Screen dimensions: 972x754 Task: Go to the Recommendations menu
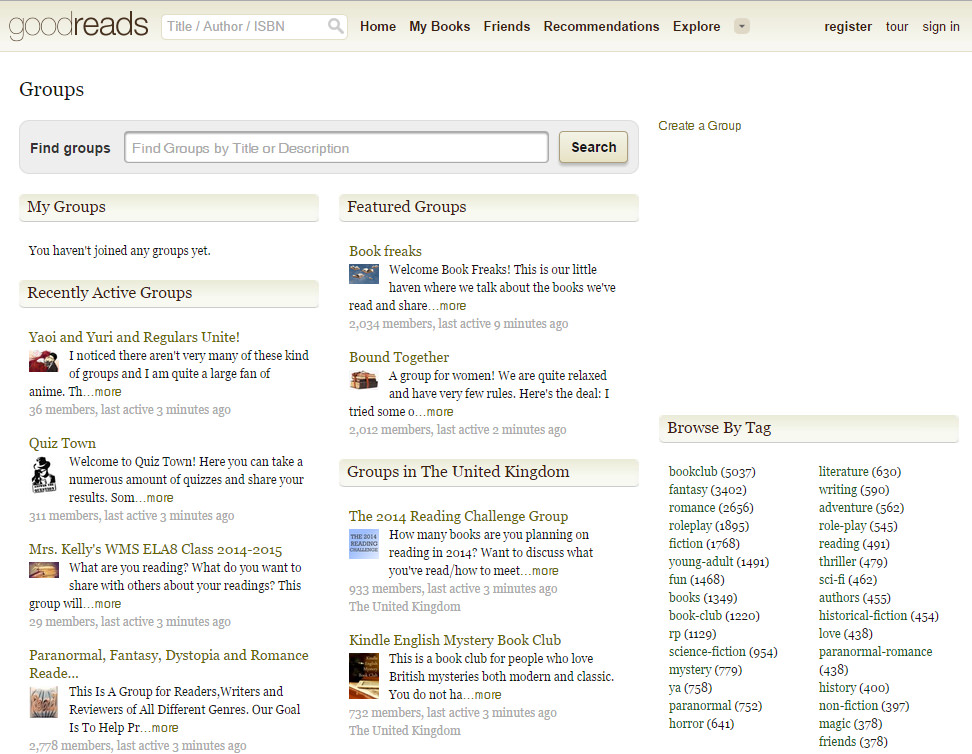coord(601,27)
